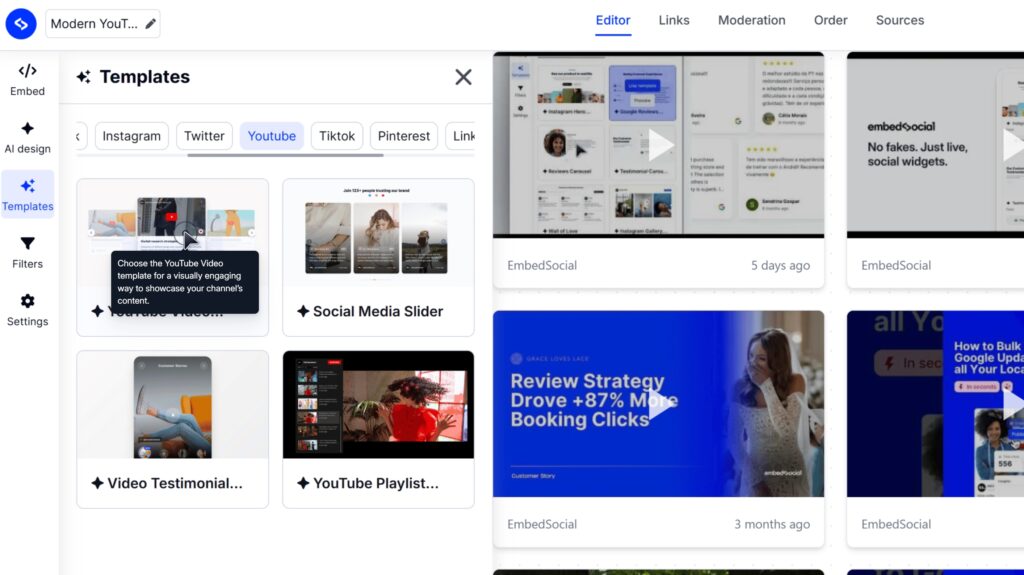Switch to the Links tab
Image resolution: width=1024 pixels, height=575 pixels.
coord(674,20)
